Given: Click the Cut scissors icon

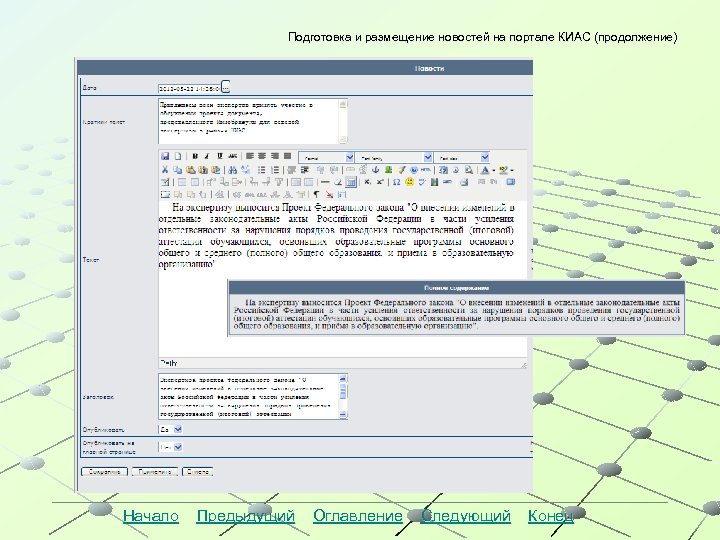Looking at the screenshot, I should [165, 170].
